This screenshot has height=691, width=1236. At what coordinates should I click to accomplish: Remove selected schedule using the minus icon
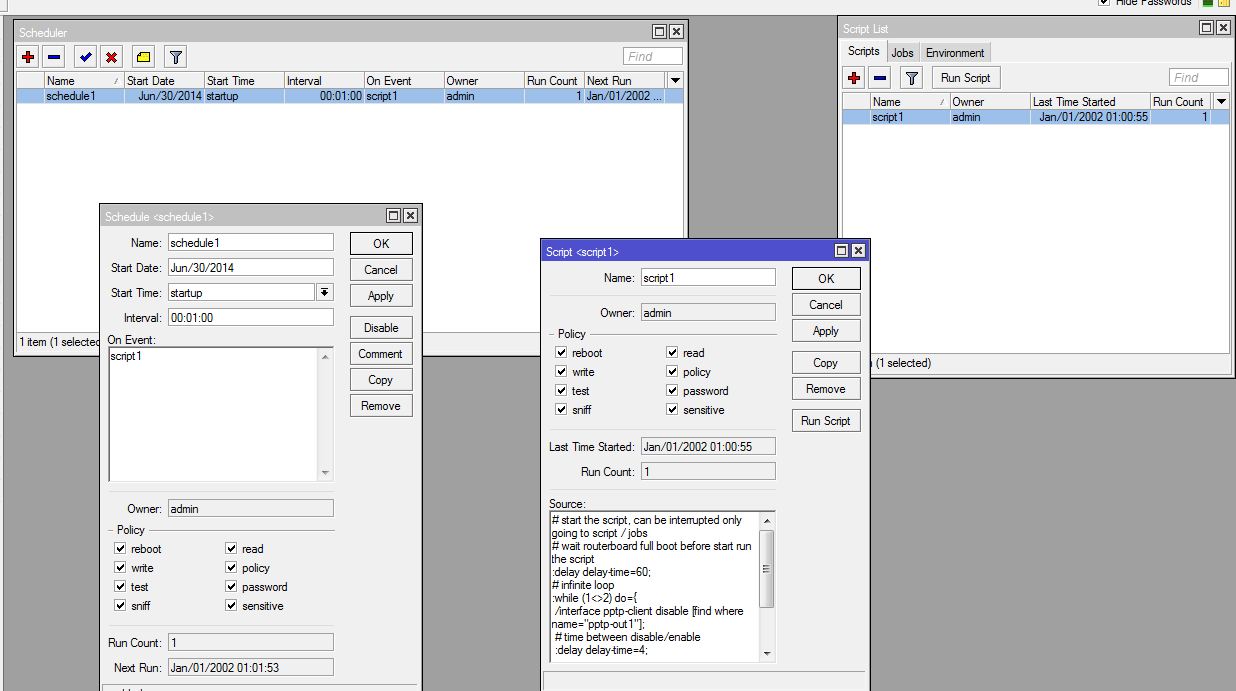53,56
